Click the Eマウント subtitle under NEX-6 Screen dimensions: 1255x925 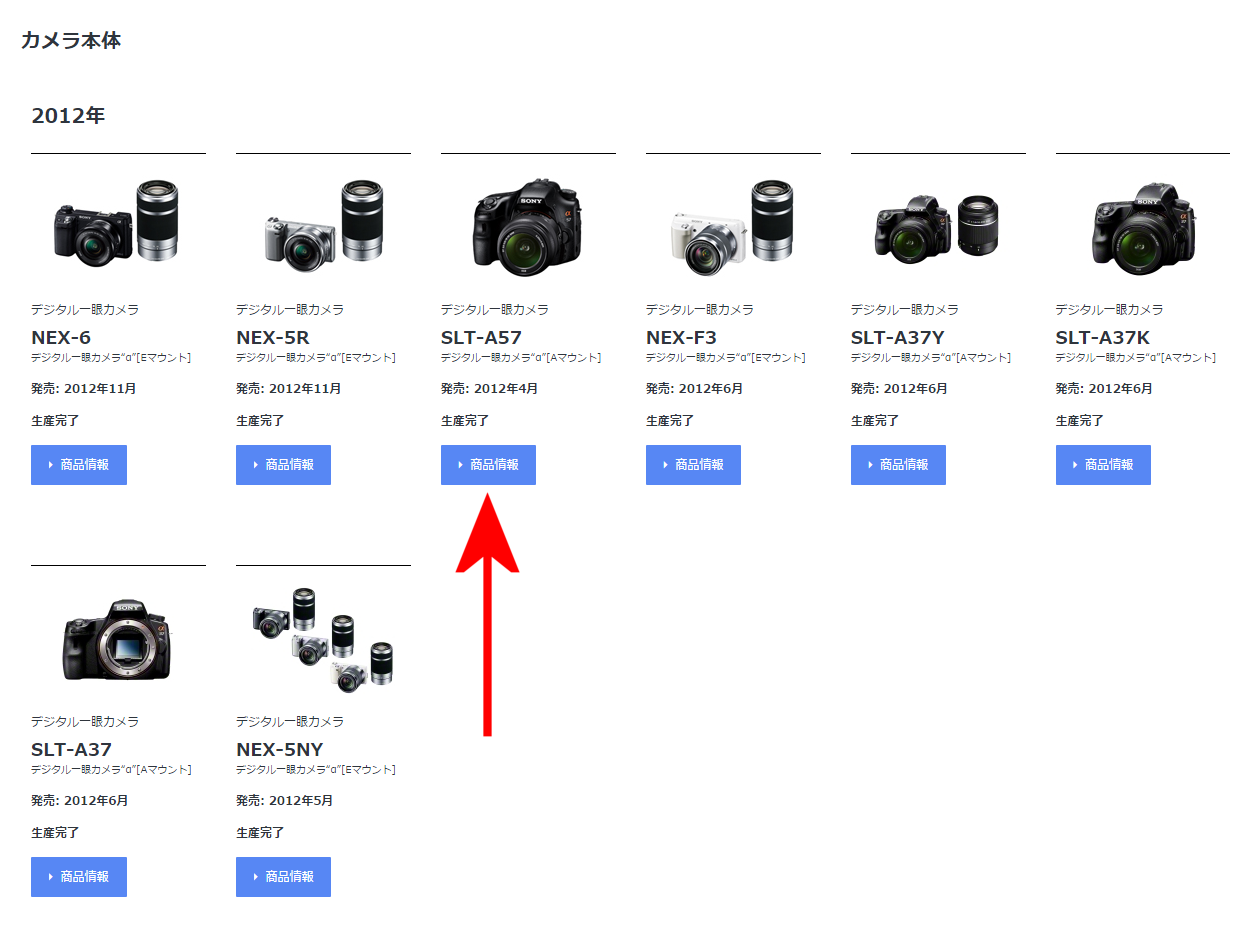111,357
